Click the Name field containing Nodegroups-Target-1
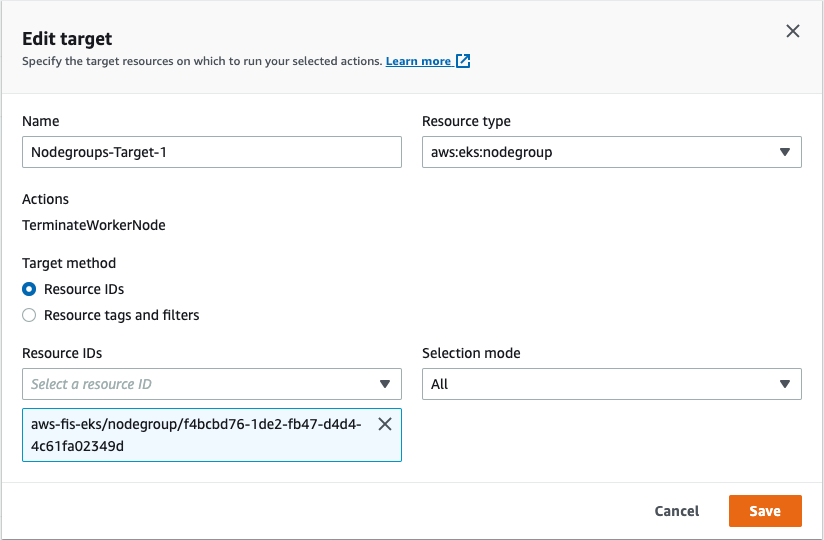Screen dimensions: 824x540 211,152
